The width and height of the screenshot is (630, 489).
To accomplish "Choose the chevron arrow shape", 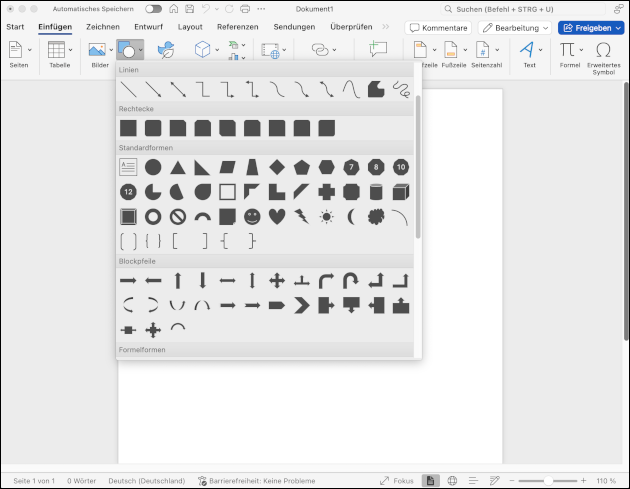I will 302,305.
